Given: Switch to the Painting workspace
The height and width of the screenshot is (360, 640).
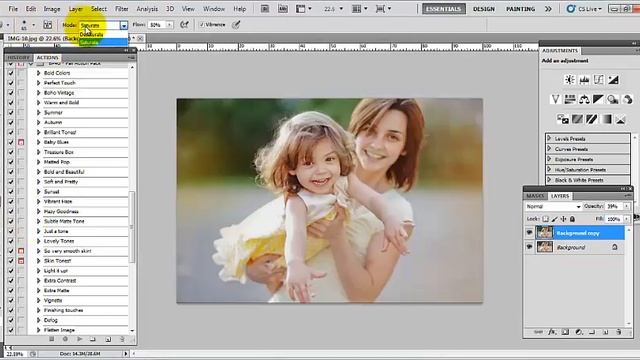Looking at the screenshot, I should pyautogui.click(x=520, y=9).
